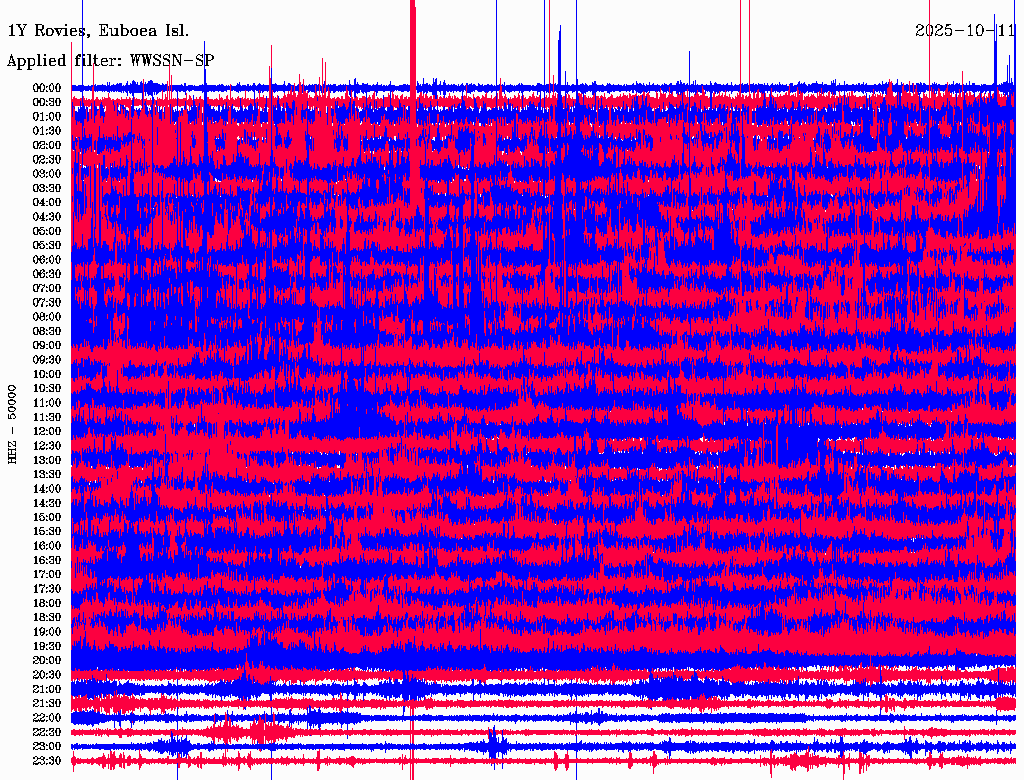Click the 17:30 time label

47,589
